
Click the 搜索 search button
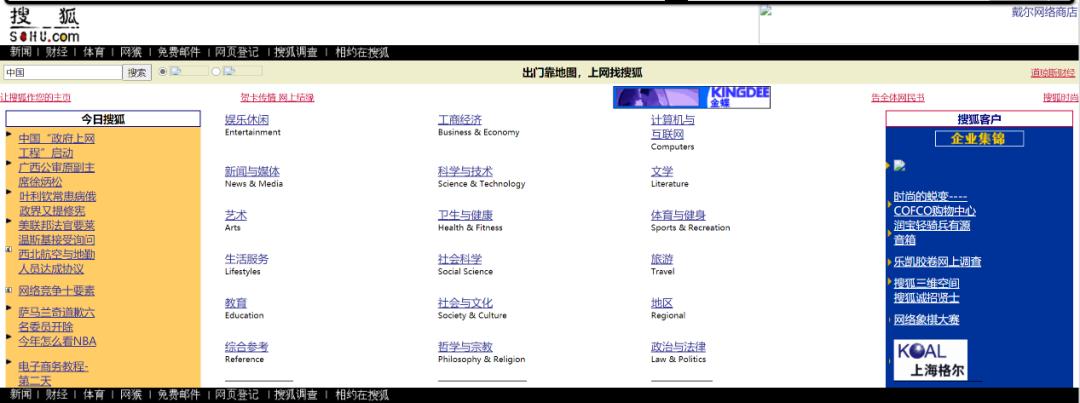(137, 72)
